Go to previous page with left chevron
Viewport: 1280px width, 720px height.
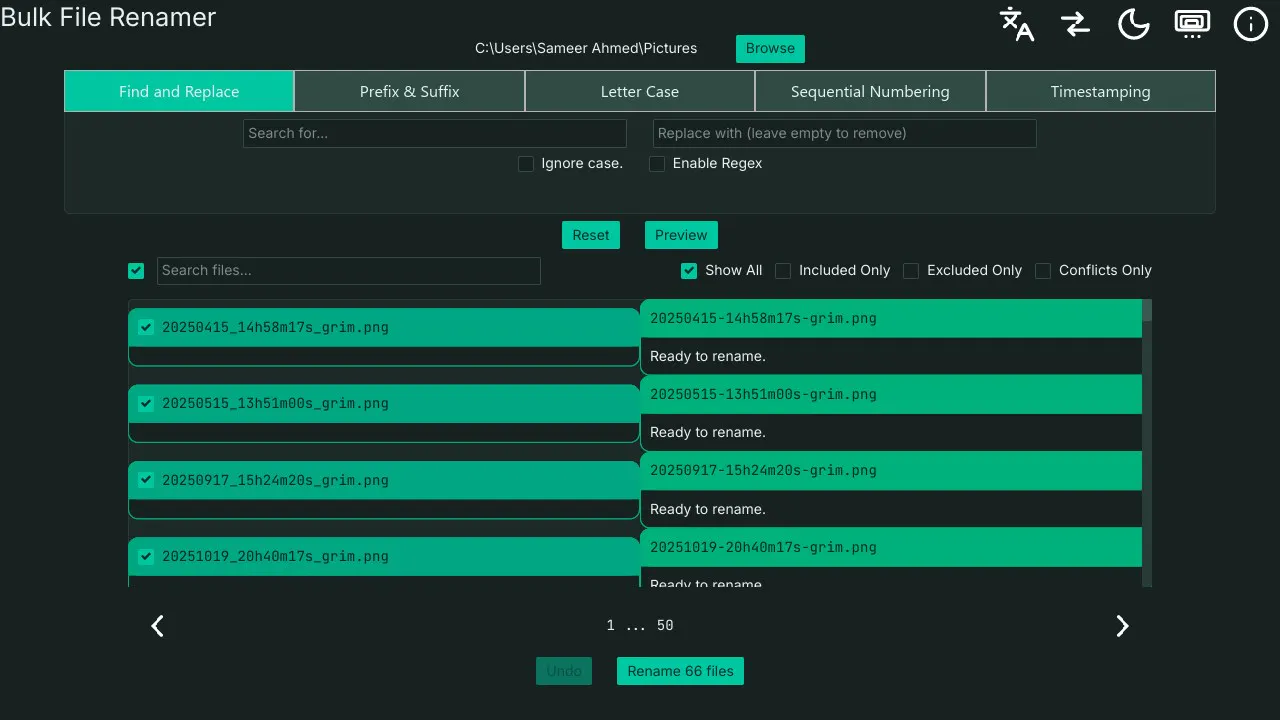click(157, 626)
